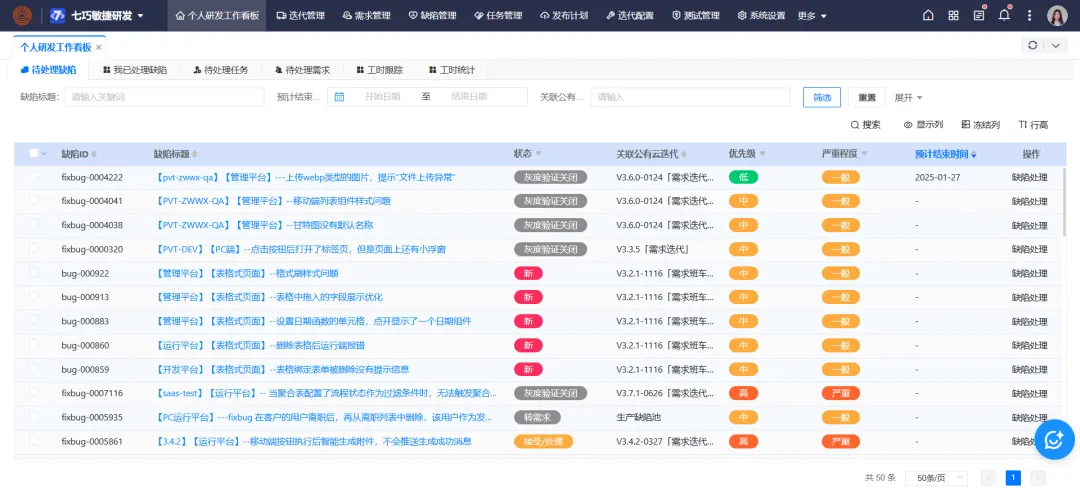Image resolution: width=1080 pixels, height=494 pixels.
Task: Toggle the select-all checkbox in table header
Action: pos(34,154)
